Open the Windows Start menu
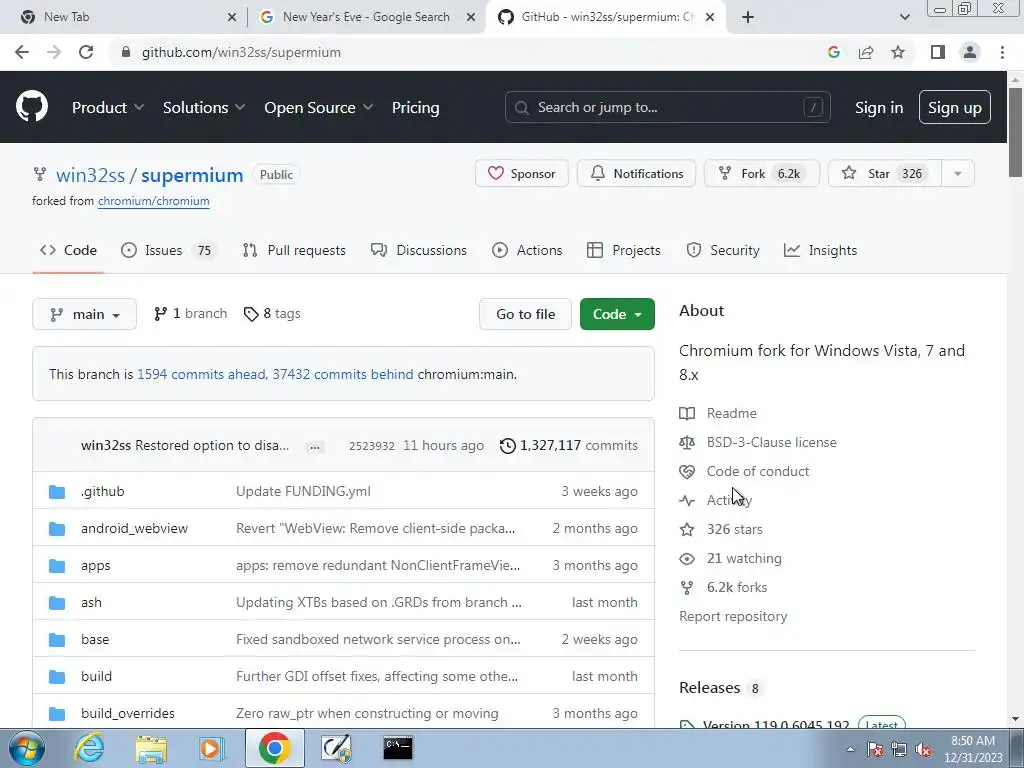The width and height of the screenshot is (1024, 768). 27,748
